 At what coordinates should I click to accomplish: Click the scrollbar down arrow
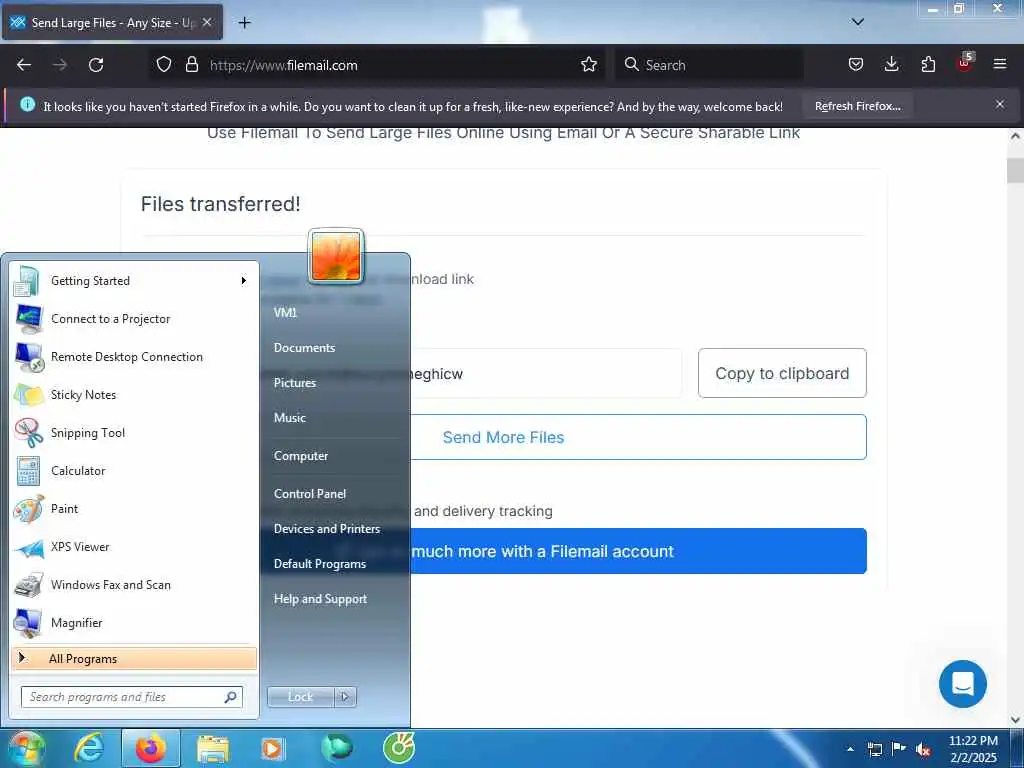tap(1015, 720)
